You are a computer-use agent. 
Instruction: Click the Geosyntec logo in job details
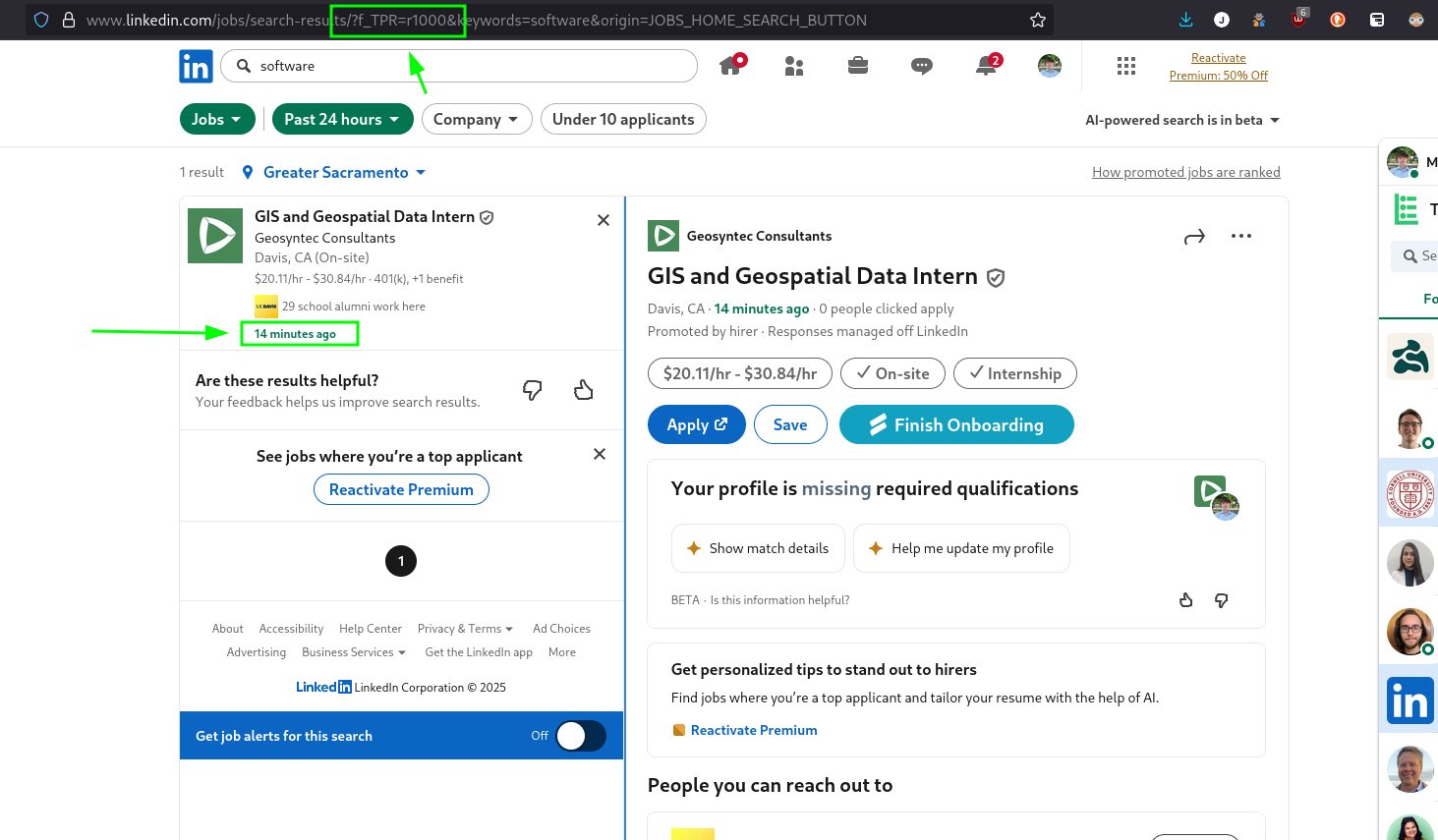pyautogui.click(x=663, y=236)
